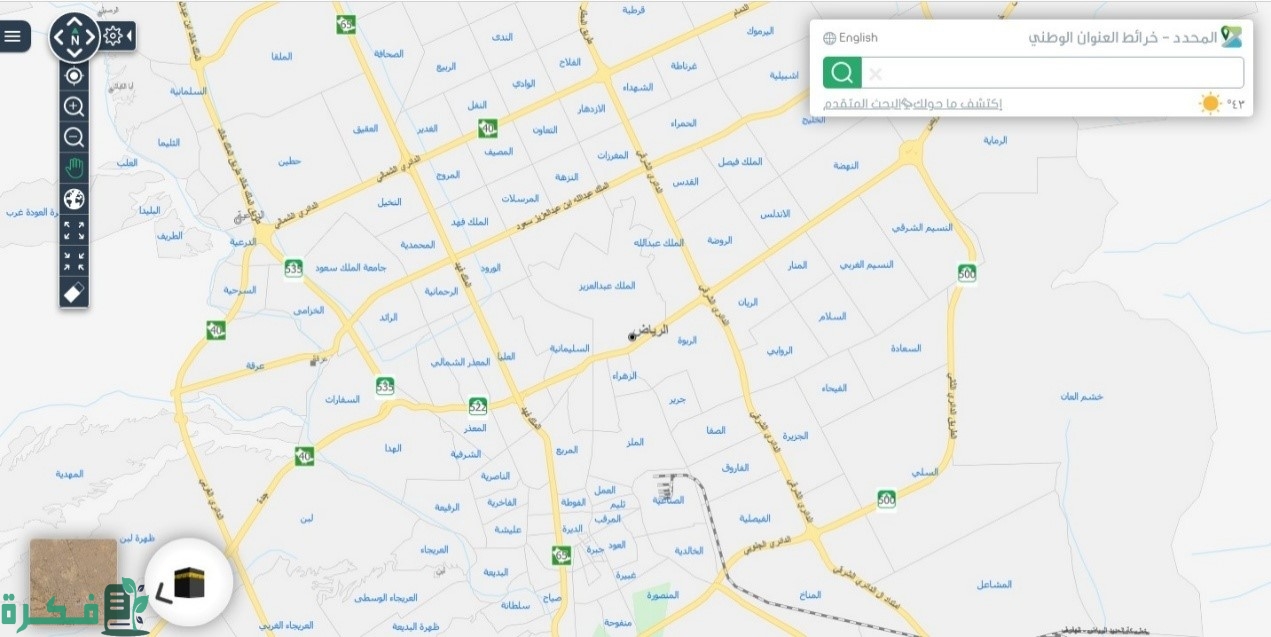Clear the search box with the X
This screenshot has width=1271, height=637.
(x=875, y=74)
